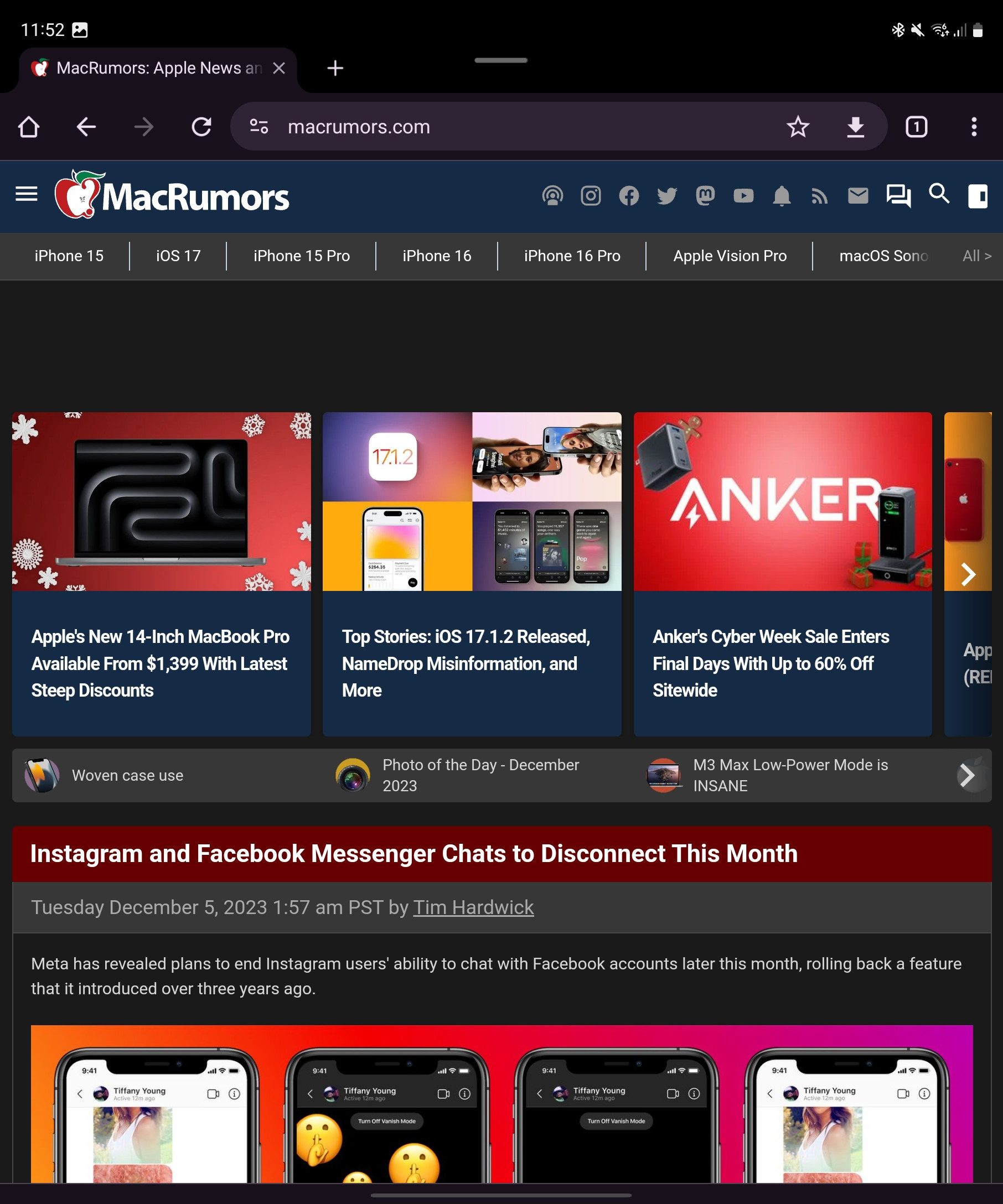Open the iPhone 16 roundup tab
The width and height of the screenshot is (1003, 1204).
coord(437,256)
